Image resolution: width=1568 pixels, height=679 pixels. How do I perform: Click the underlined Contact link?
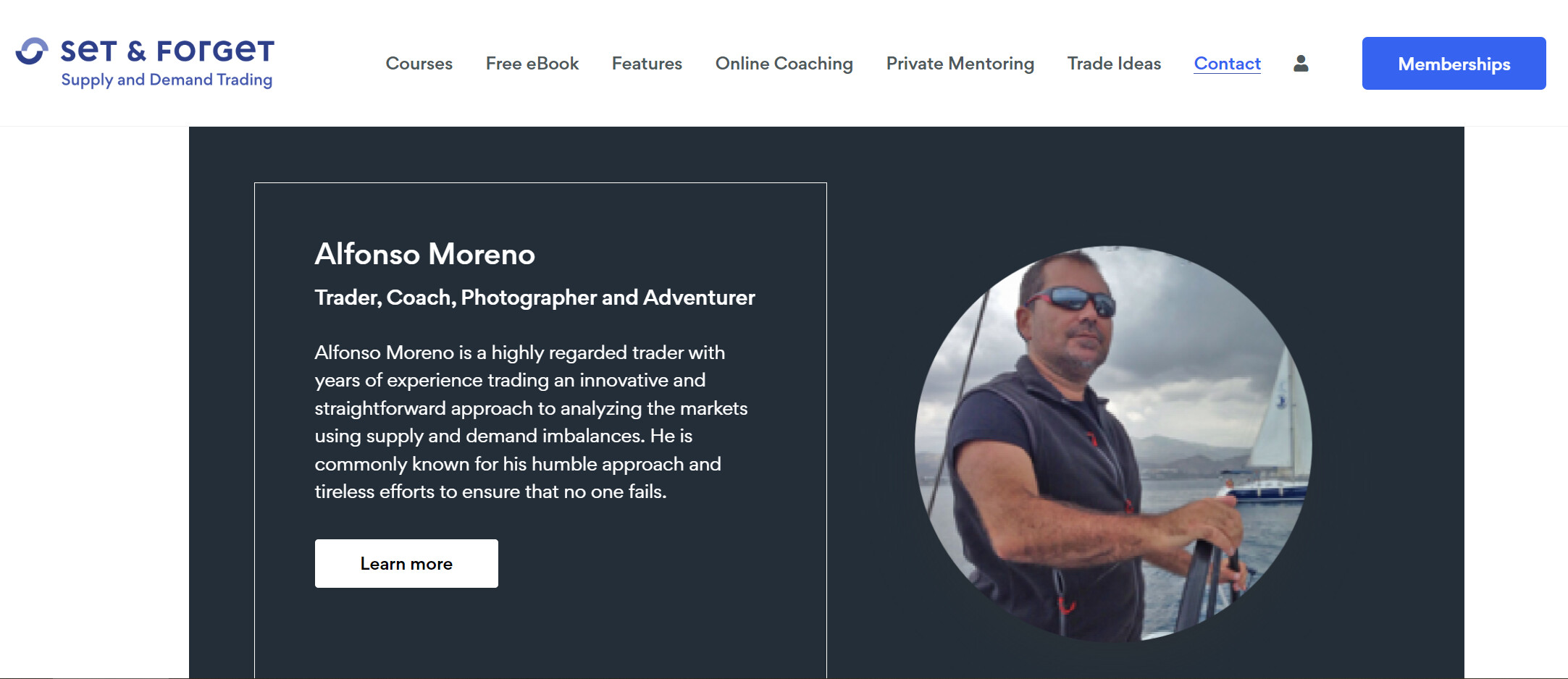1228,64
